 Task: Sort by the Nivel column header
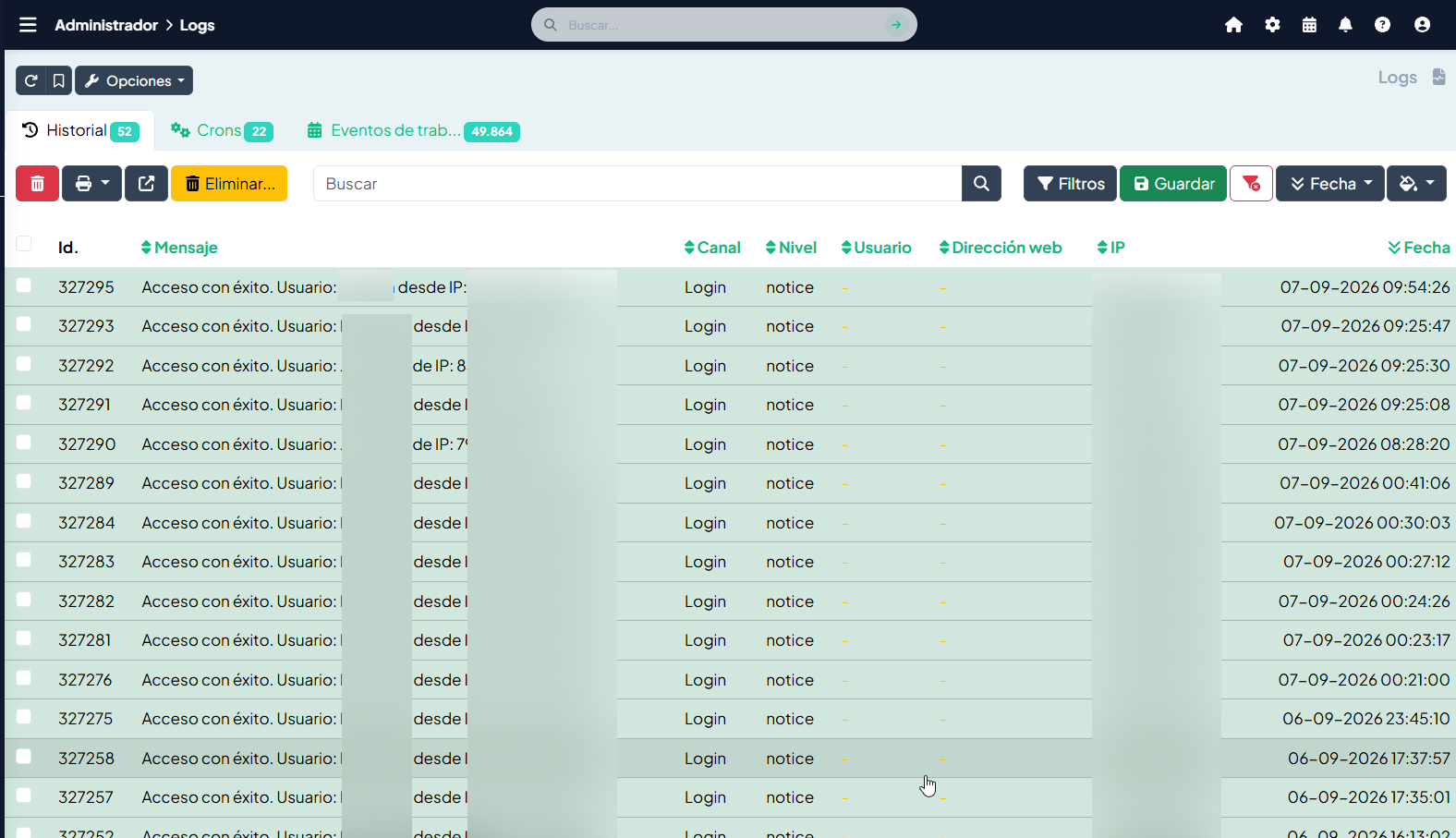pos(791,248)
